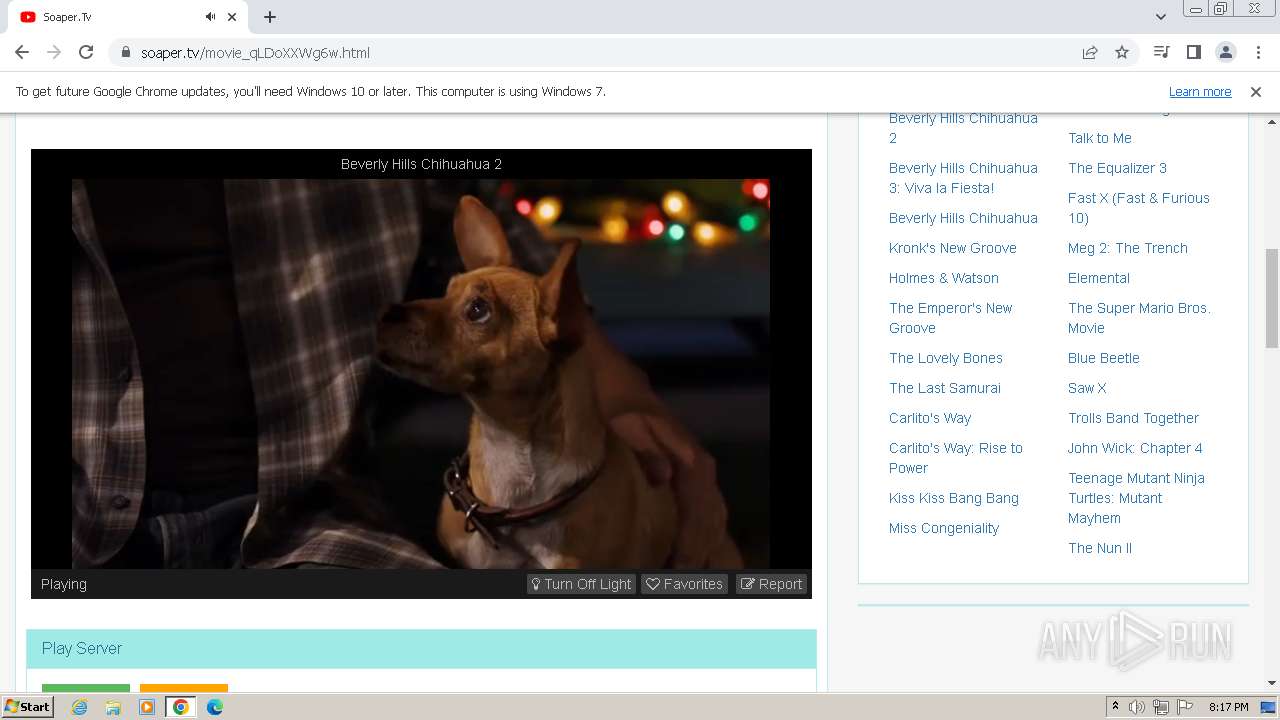Screen dimensions: 1280x720
Task: Dismiss the Chrome update infobar
Action: tap(1256, 91)
